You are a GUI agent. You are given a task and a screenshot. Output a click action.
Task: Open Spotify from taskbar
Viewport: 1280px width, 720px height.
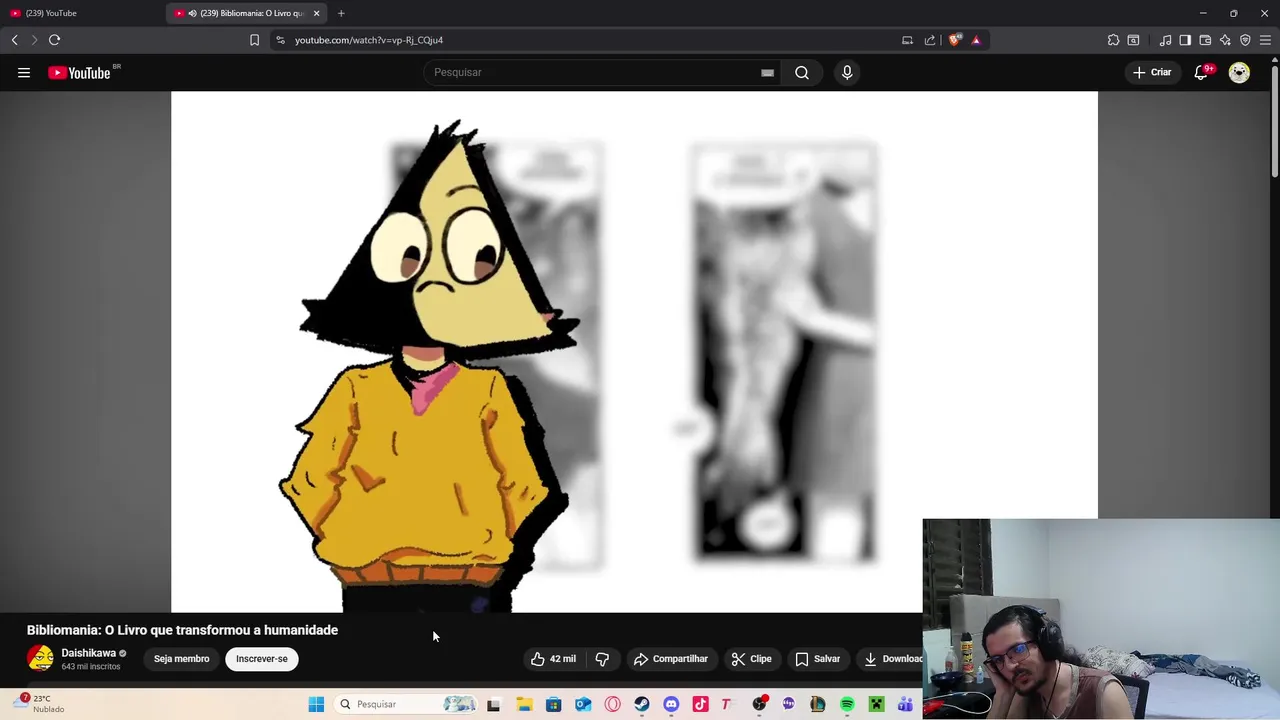click(847, 705)
